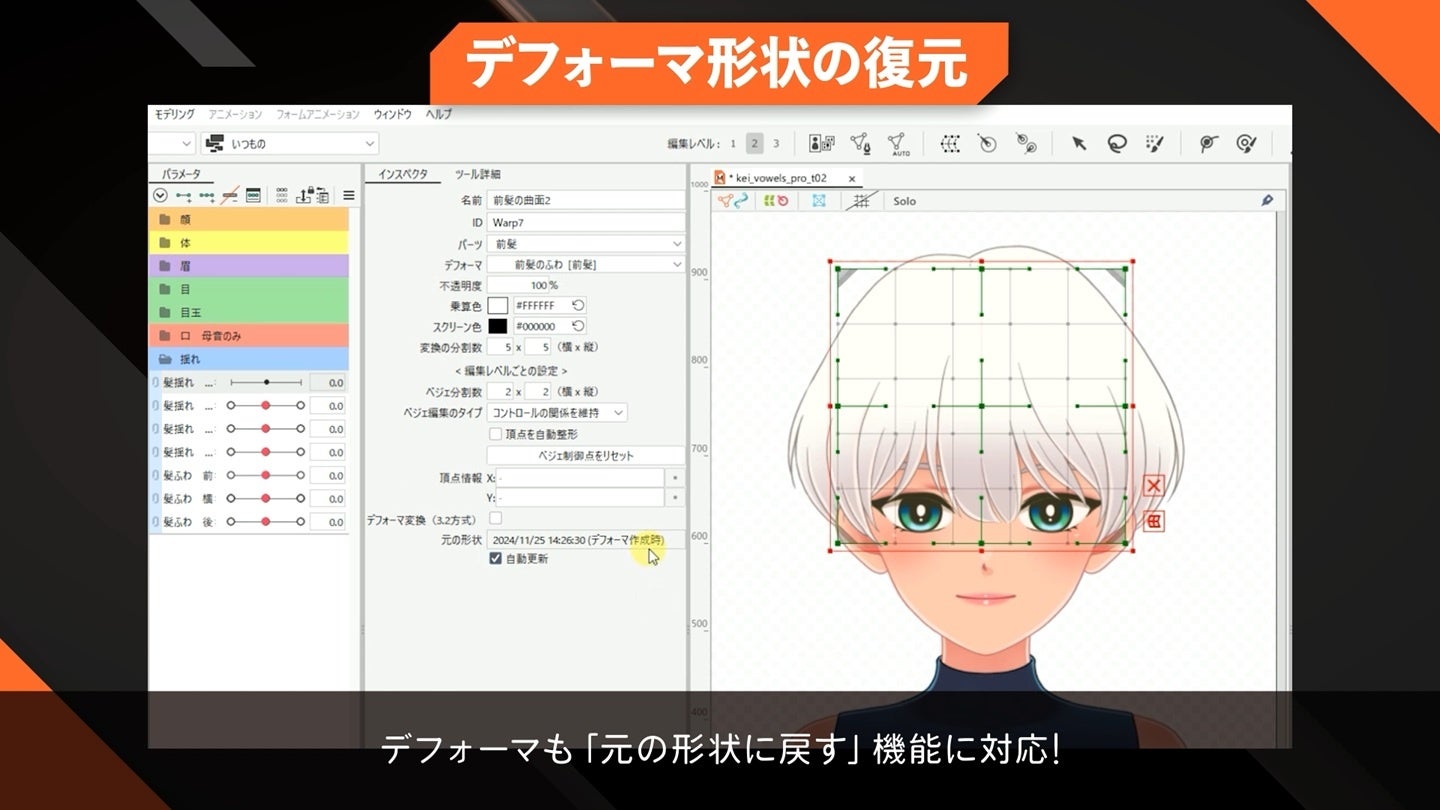Open the スクリーン色 black color swatch
Screen dimensions: 1440x810
(497, 326)
